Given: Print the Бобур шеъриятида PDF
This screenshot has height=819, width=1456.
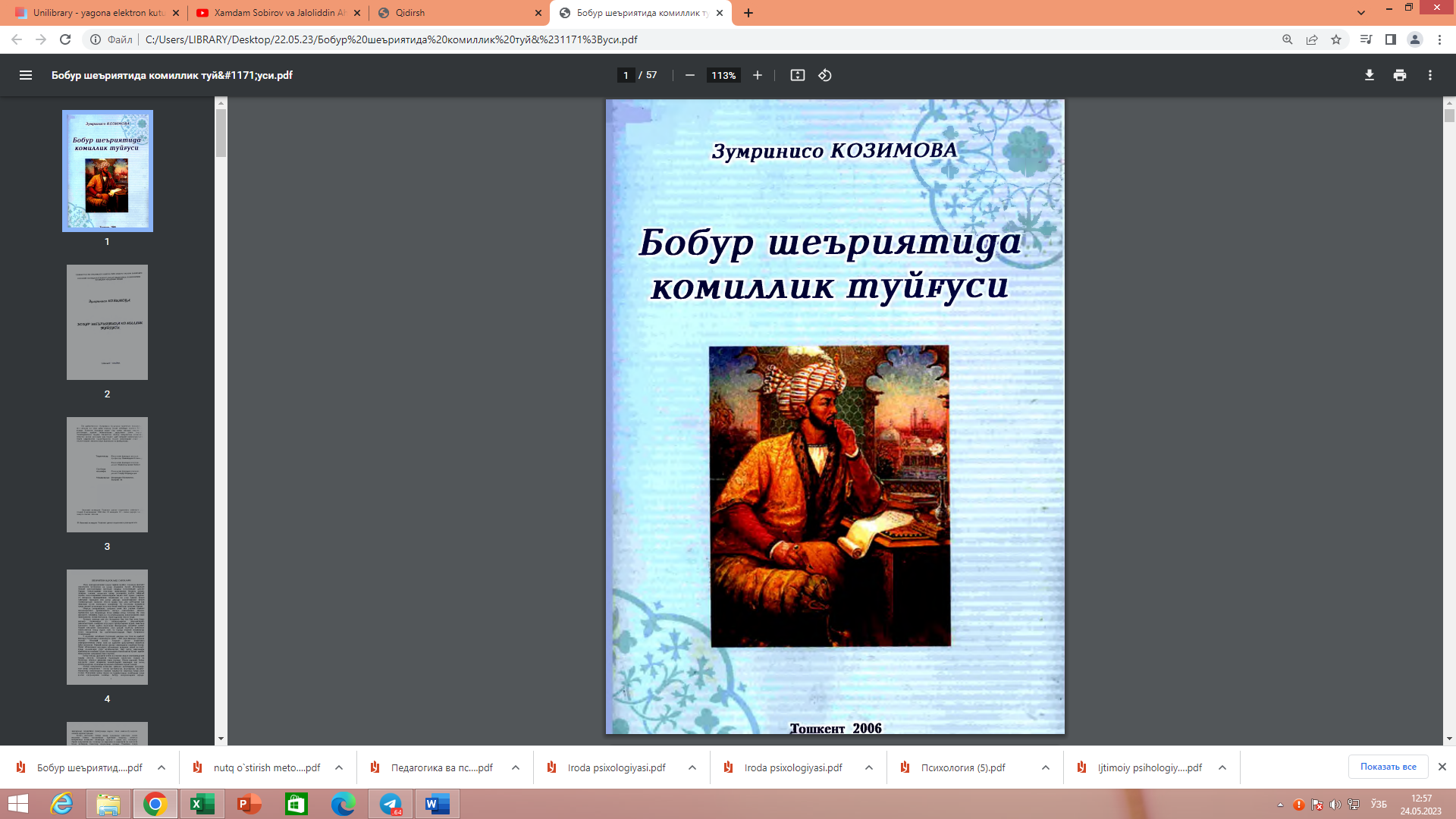Looking at the screenshot, I should pyautogui.click(x=1400, y=75).
